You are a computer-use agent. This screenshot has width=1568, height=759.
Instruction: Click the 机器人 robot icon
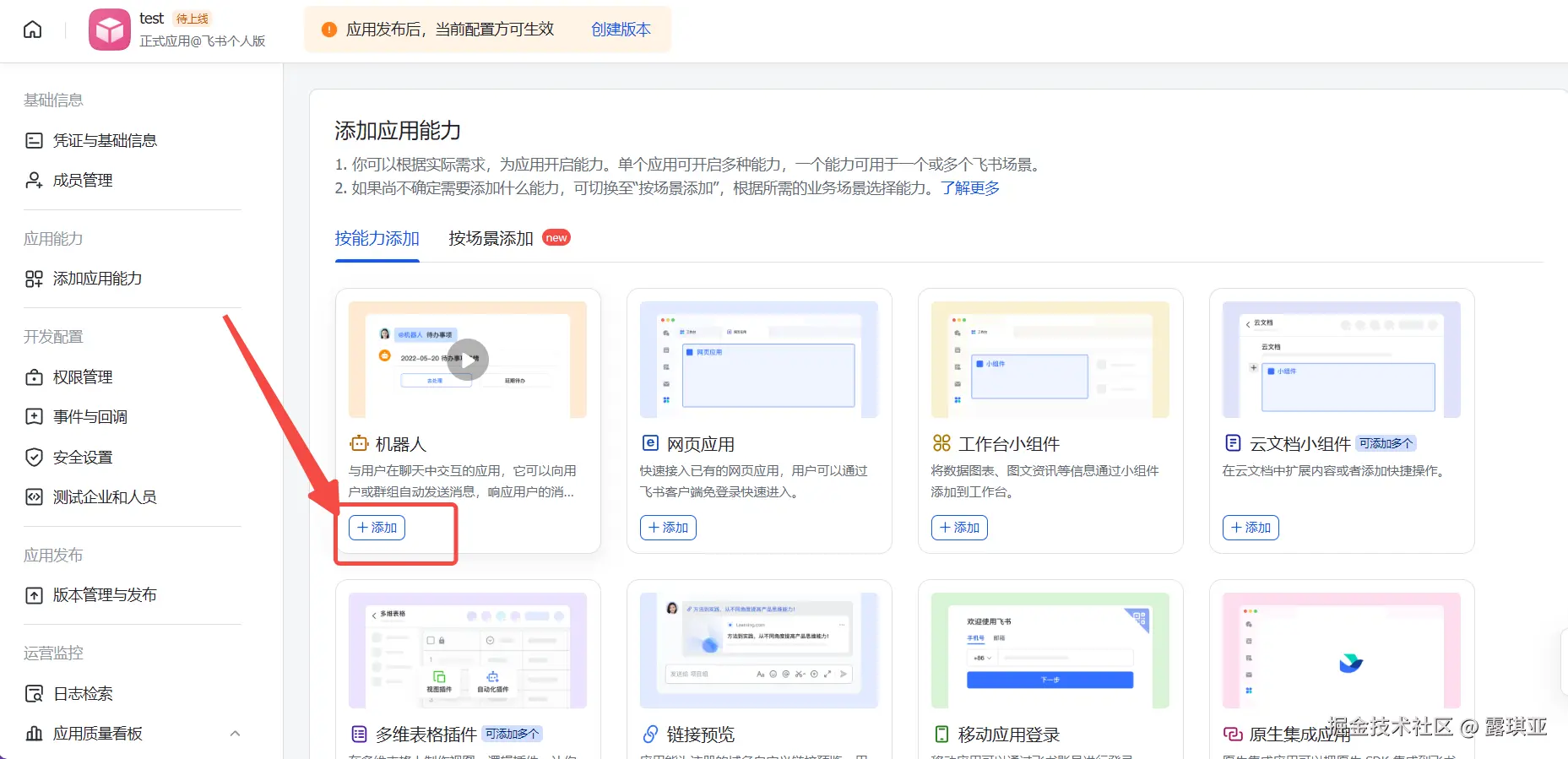tap(359, 443)
